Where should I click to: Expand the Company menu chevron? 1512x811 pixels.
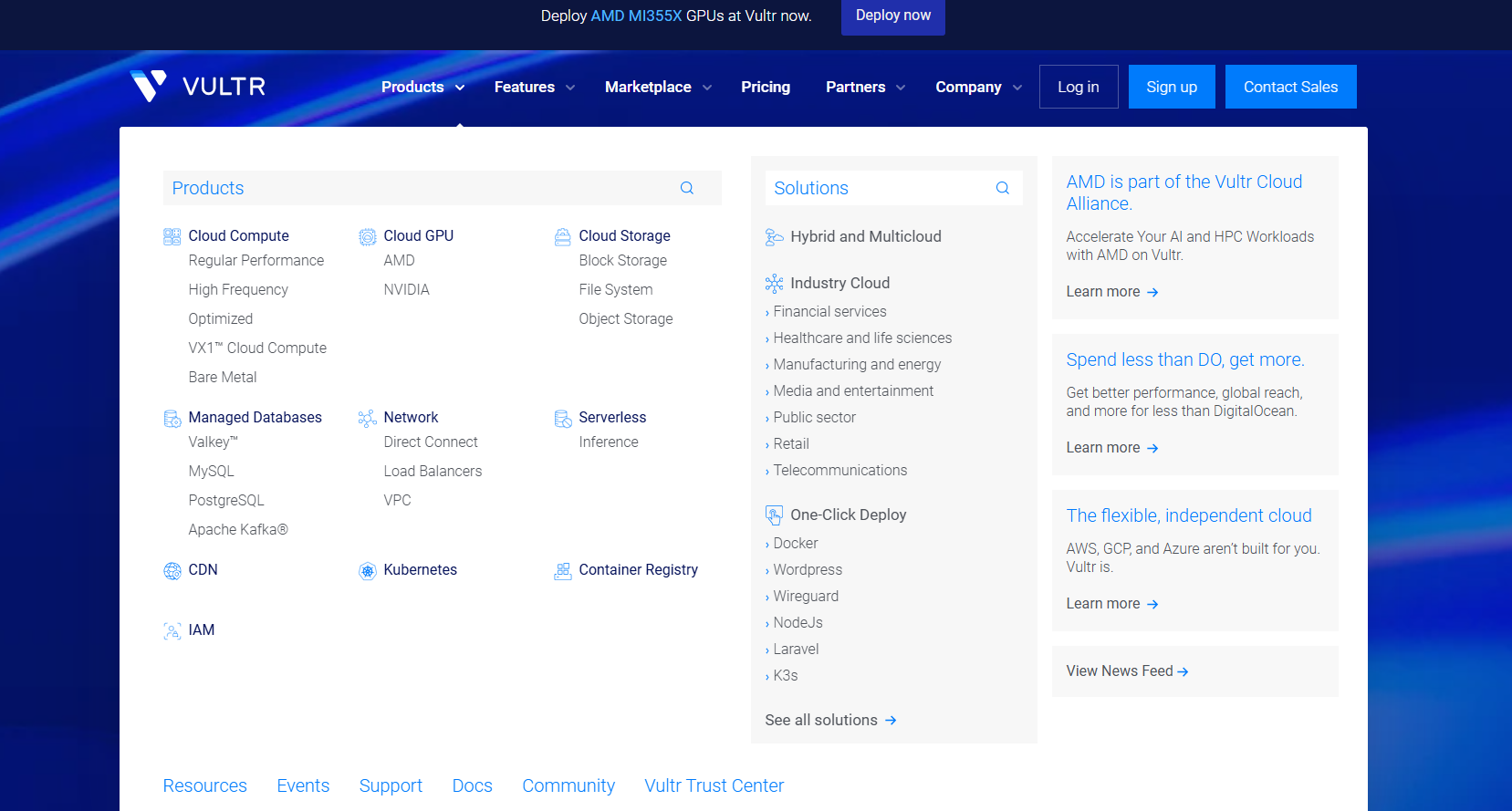coord(1017,88)
